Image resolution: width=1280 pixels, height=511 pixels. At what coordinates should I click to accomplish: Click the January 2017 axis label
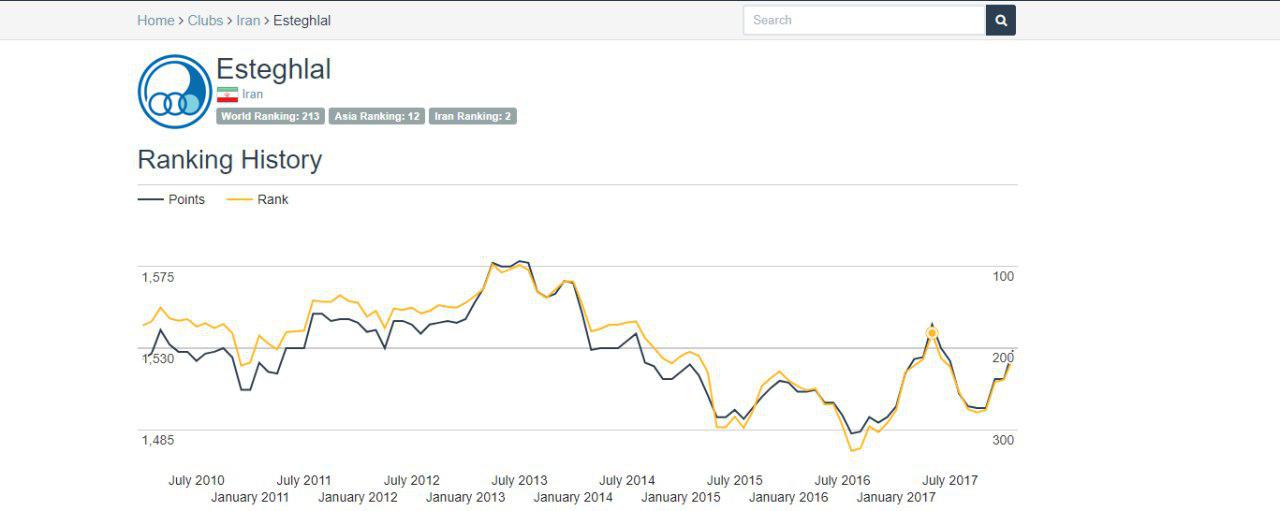[x=896, y=497]
